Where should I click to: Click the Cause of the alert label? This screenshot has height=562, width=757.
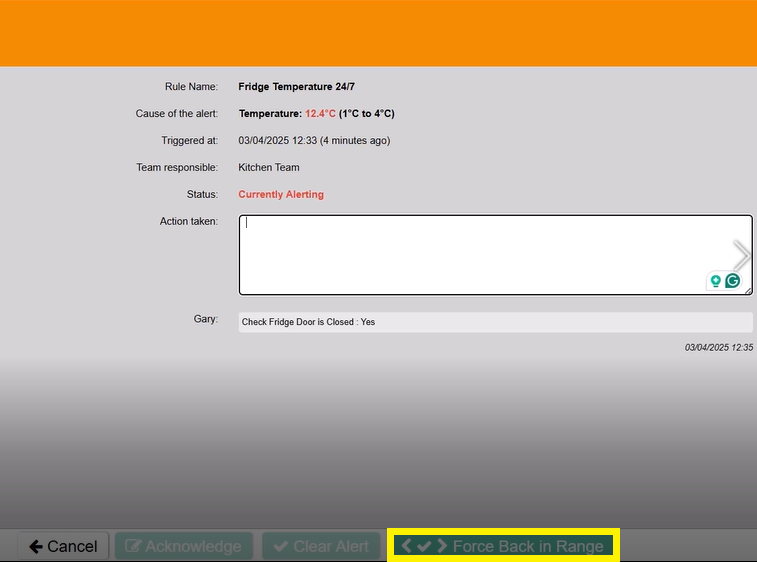point(177,114)
